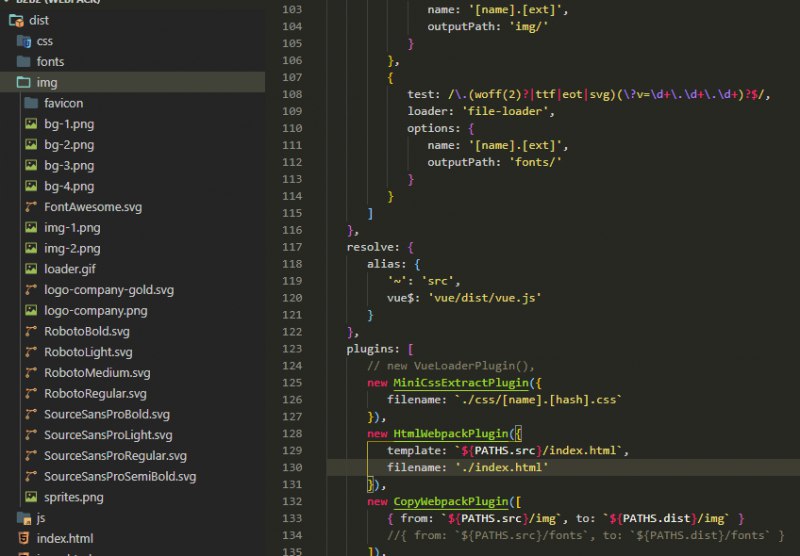Open the favicon folder icon
The width and height of the screenshot is (800, 556).
pyautogui.click(x=31, y=103)
